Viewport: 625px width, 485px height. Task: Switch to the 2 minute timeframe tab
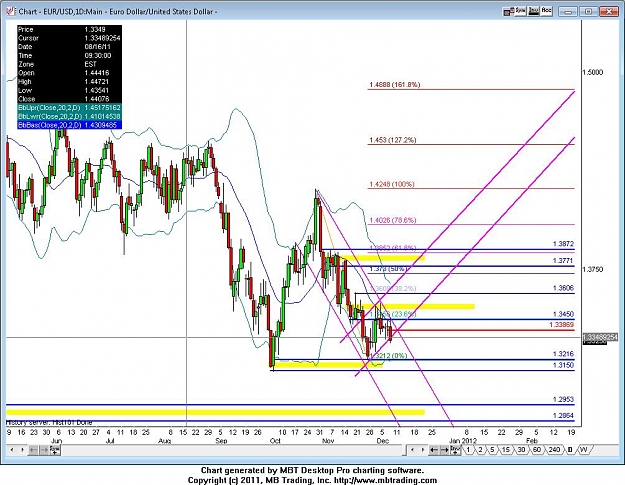pyautogui.click(x=480, y=450)
